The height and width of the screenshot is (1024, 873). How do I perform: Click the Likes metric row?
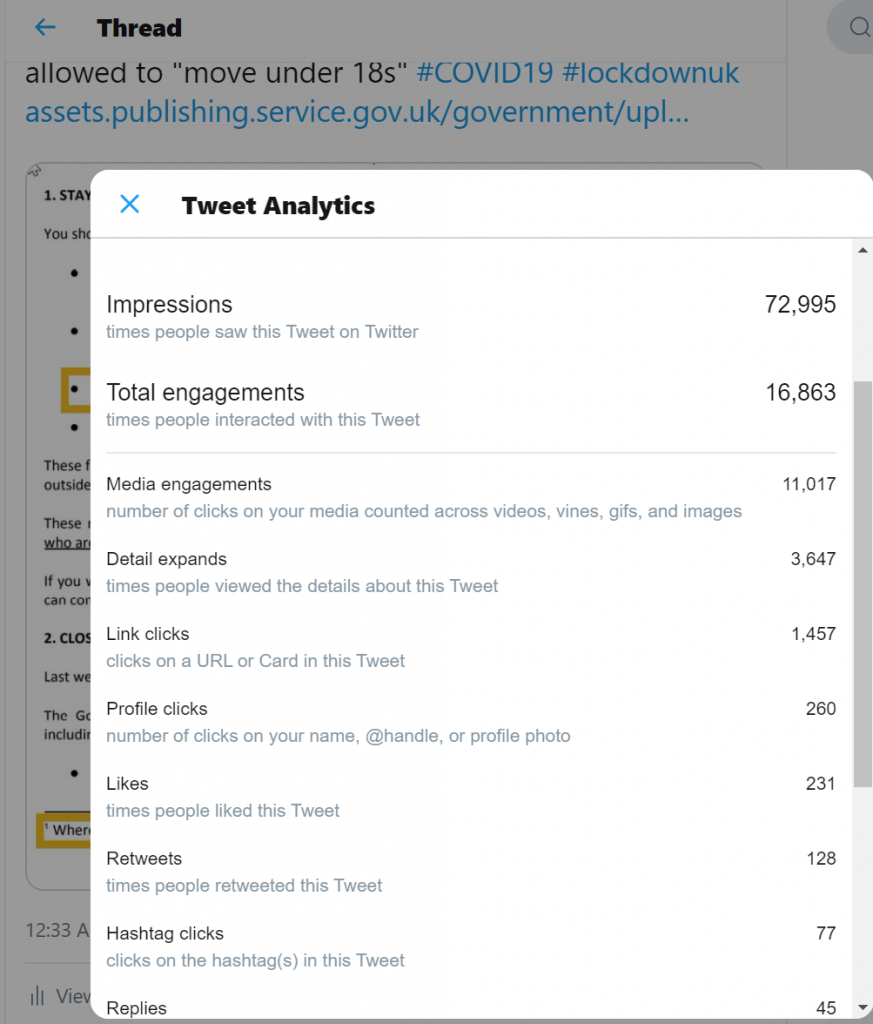(x=471, y=797)
